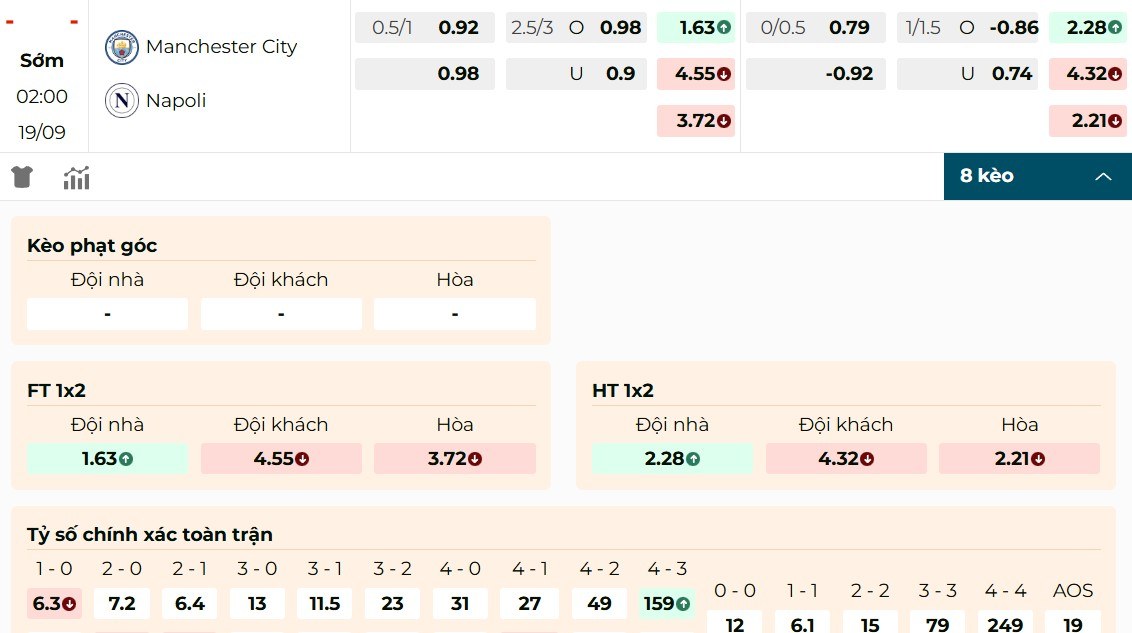Select the -0.92 under odds cell
This screenshot has width=1132, height=633.
pyautogui.click(x=815, y=73)
